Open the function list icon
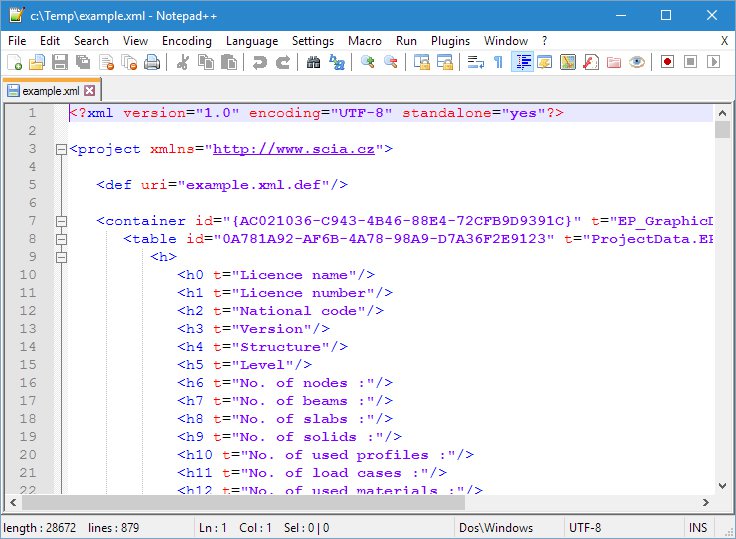Image resolution: width=736 pixels, height=539 pixels. [x=591, y=62]
